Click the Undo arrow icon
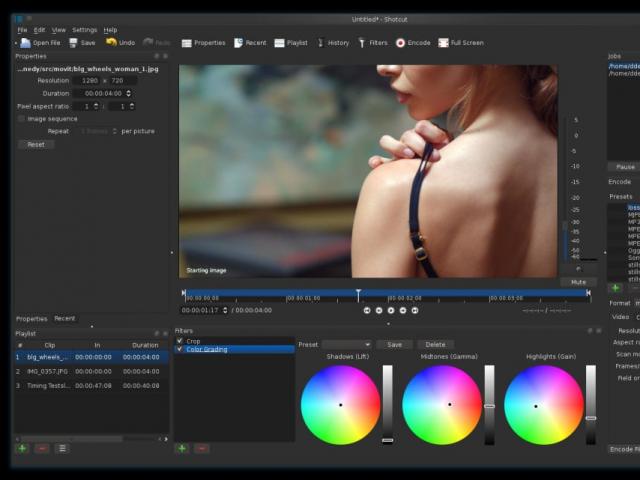 111,43
